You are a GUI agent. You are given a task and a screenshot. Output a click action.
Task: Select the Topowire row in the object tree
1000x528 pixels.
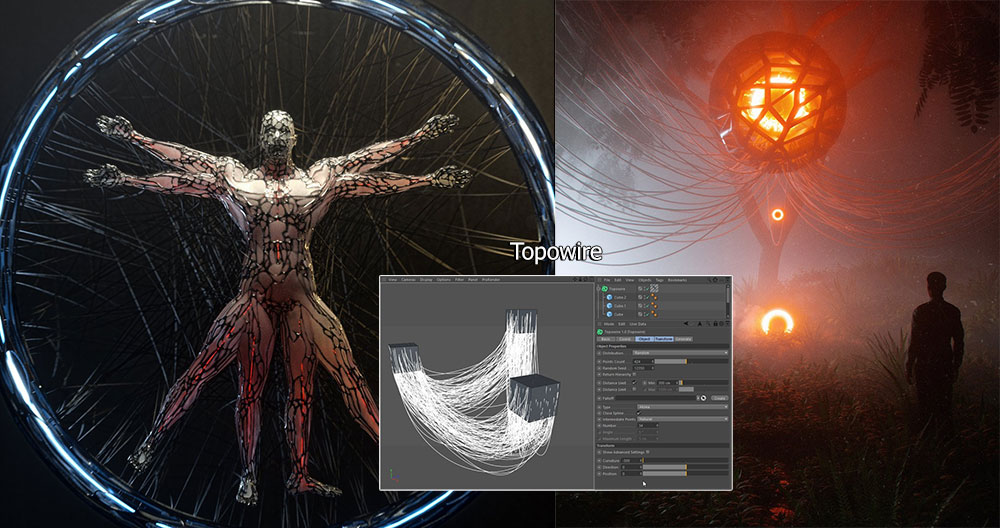click(617, 288)
